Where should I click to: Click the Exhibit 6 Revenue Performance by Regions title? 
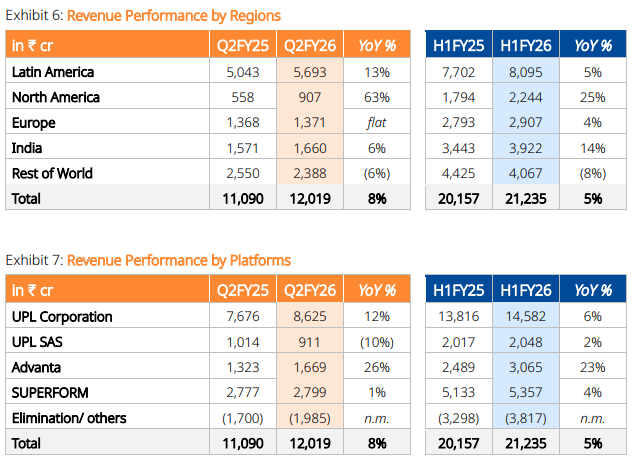coord(143,16)
